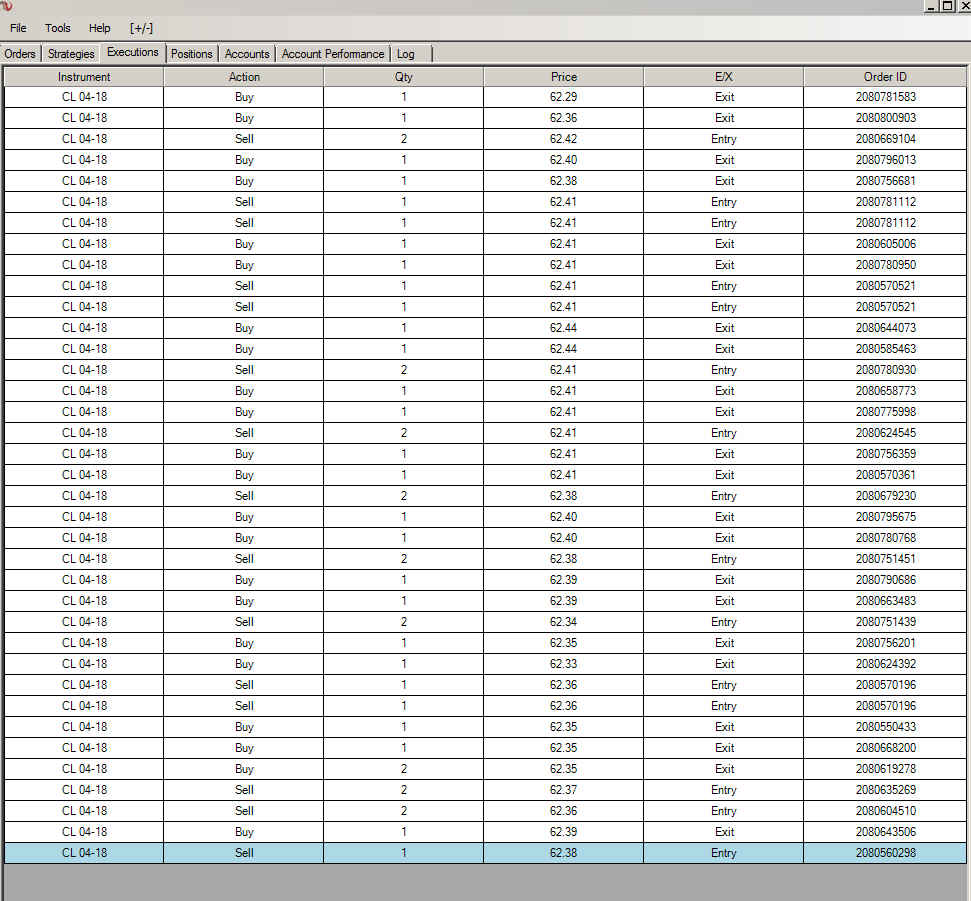Sort by the Order ID column header
Image resolution: width=971 pixels, height=901 pixels.
pyautogui.click(x=885, y=77)
